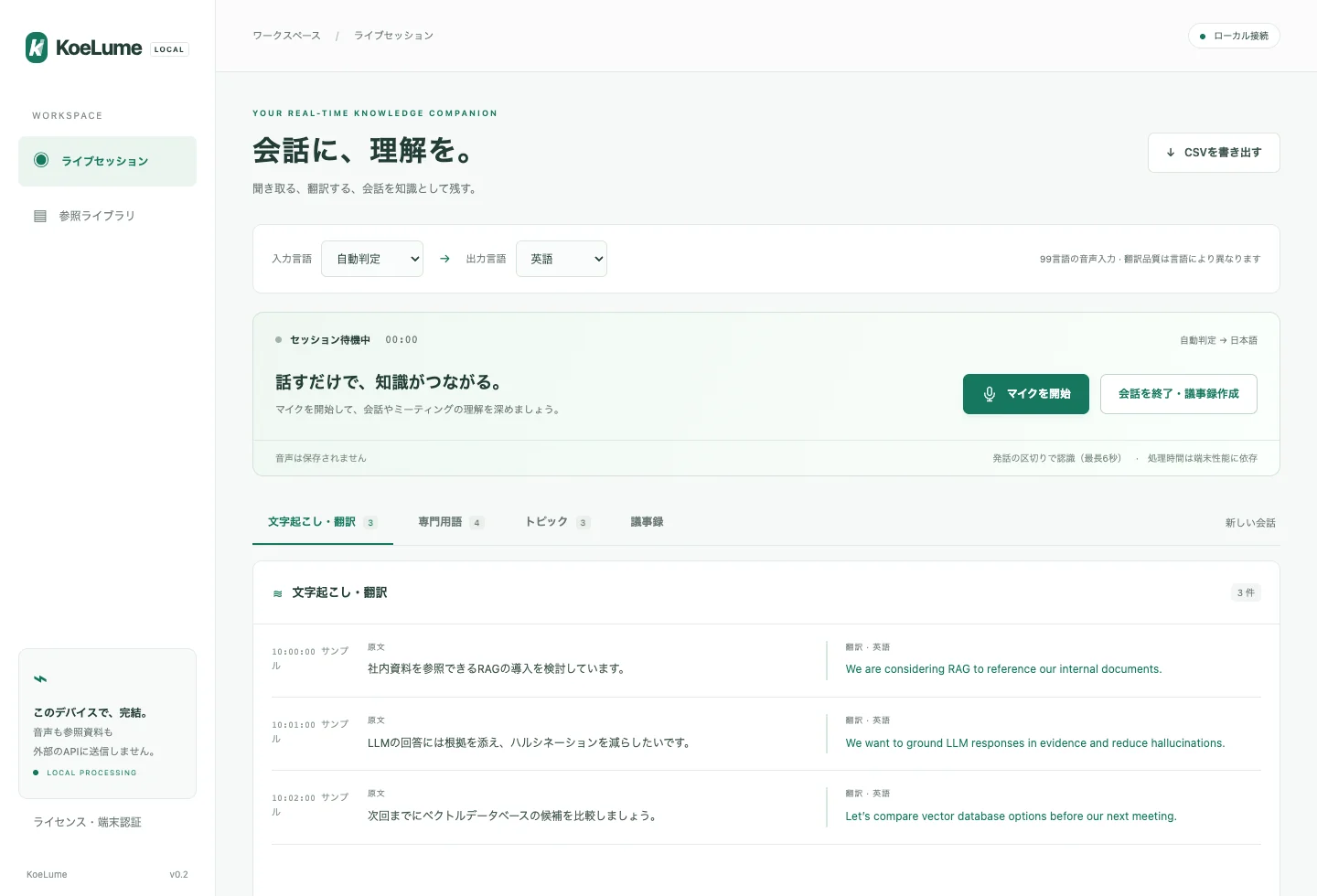Start the mic with マイクを開始

(1026, 394)
